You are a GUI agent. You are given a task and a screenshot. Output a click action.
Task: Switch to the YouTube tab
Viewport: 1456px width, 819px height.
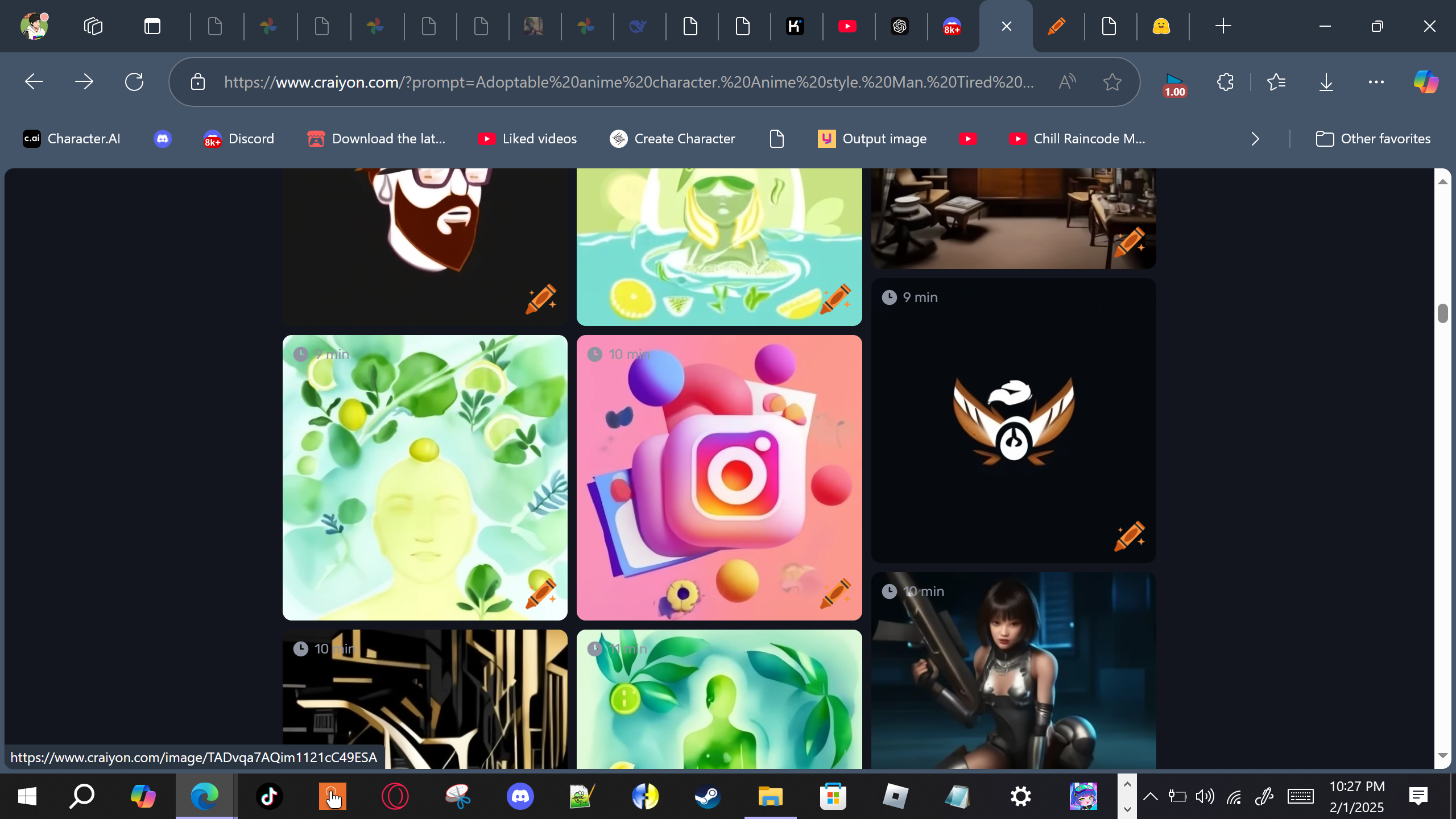(x=847, y=26)
